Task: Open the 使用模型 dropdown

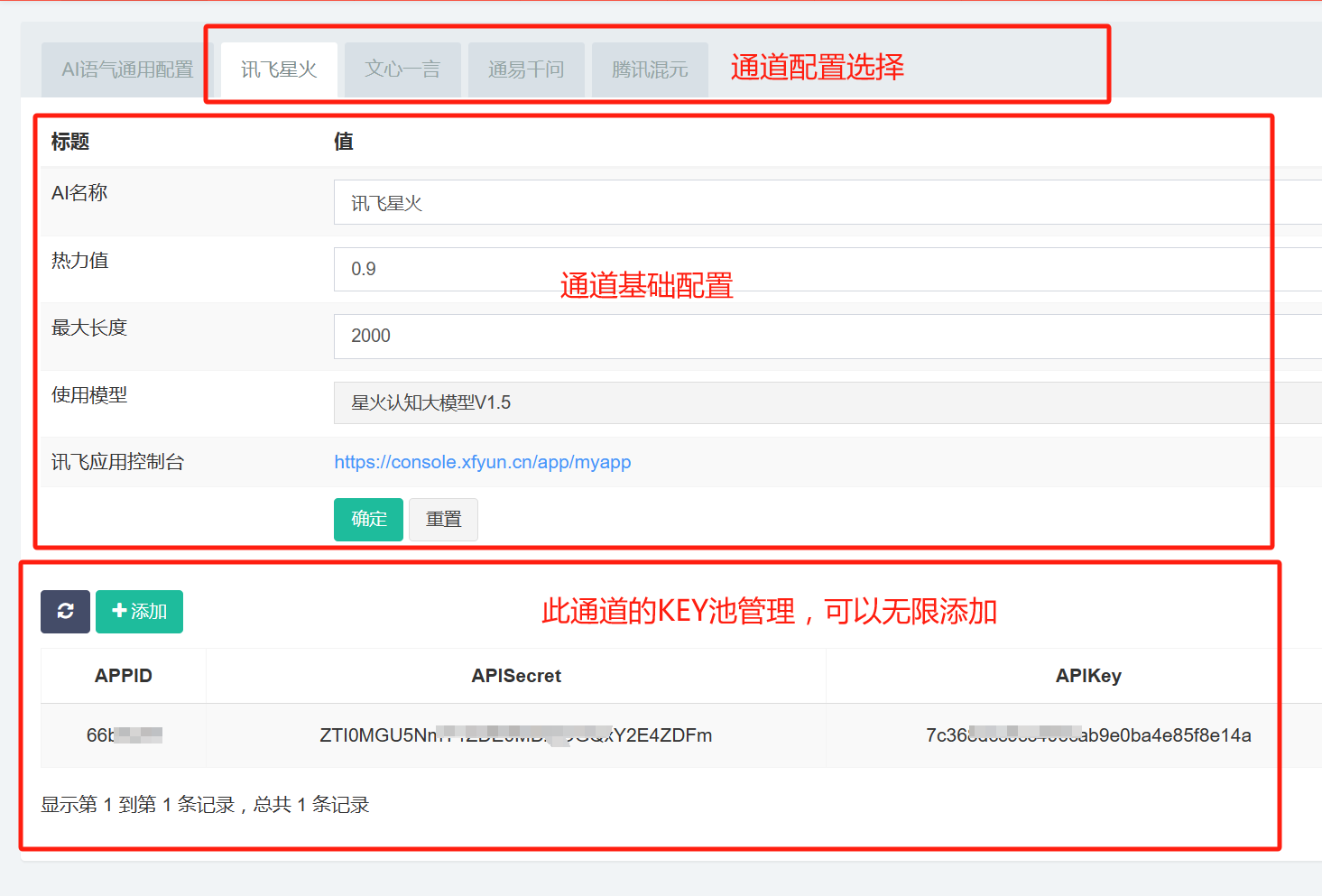Action: 827,402
